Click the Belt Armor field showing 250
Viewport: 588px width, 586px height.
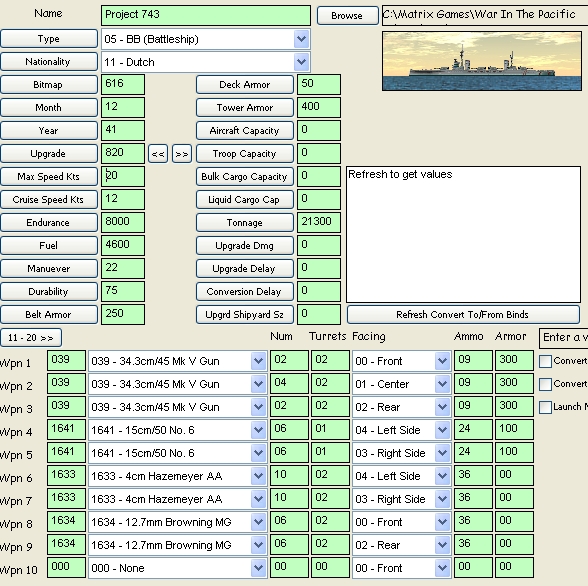coord(123,315)
